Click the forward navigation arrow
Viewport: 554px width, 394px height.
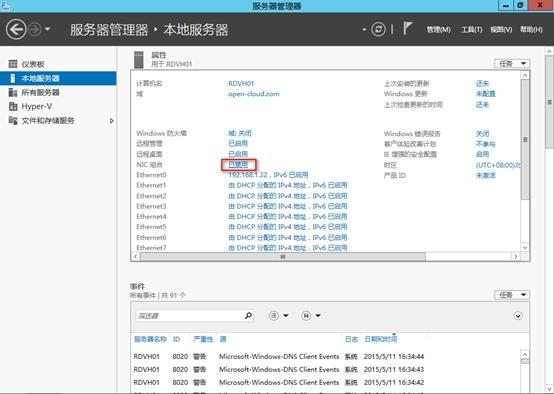tap(35, 29)
